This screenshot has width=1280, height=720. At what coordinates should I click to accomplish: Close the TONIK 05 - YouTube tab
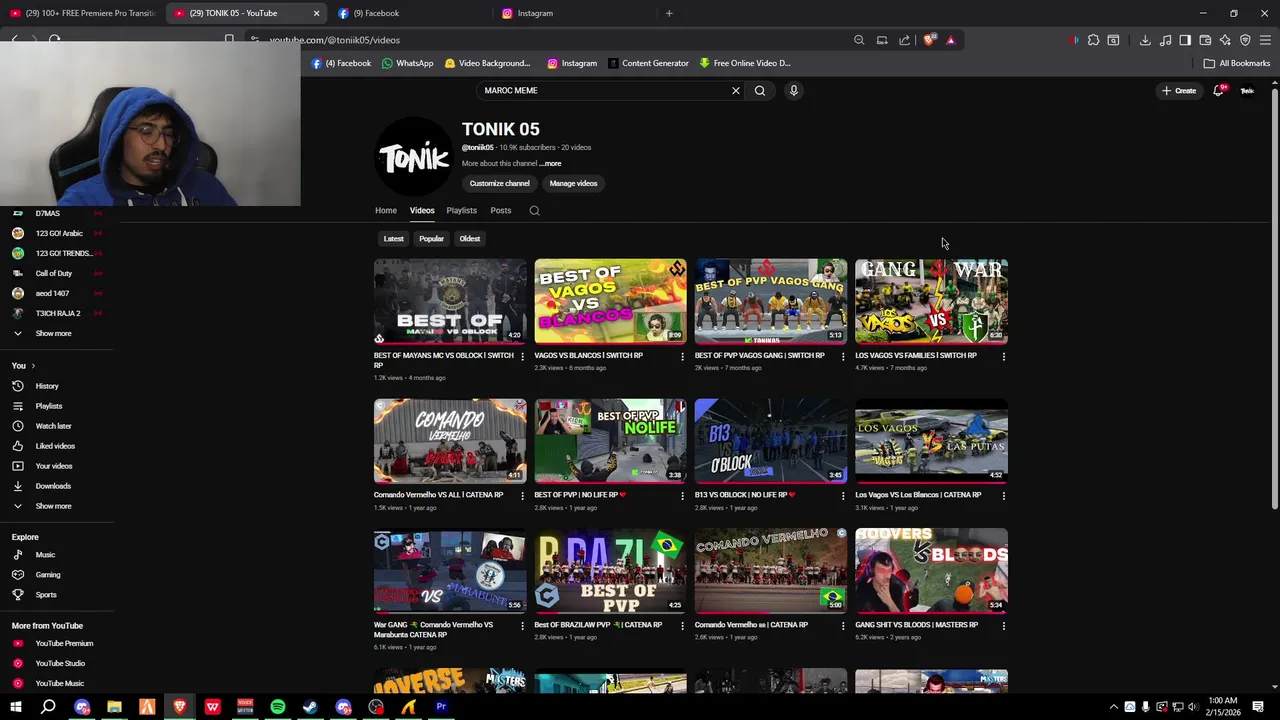316,13
